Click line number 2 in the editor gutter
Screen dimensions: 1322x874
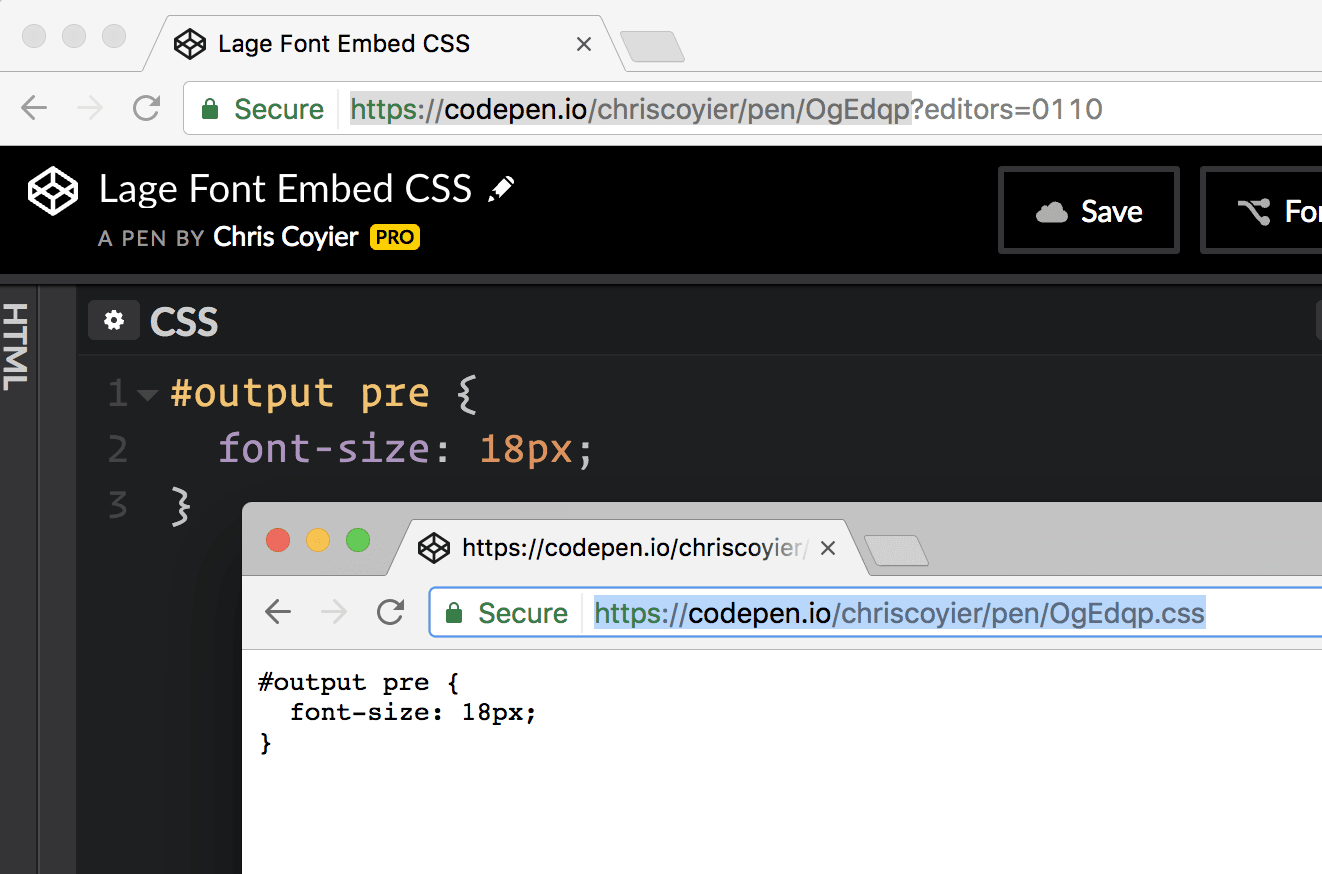coord(118,450)
